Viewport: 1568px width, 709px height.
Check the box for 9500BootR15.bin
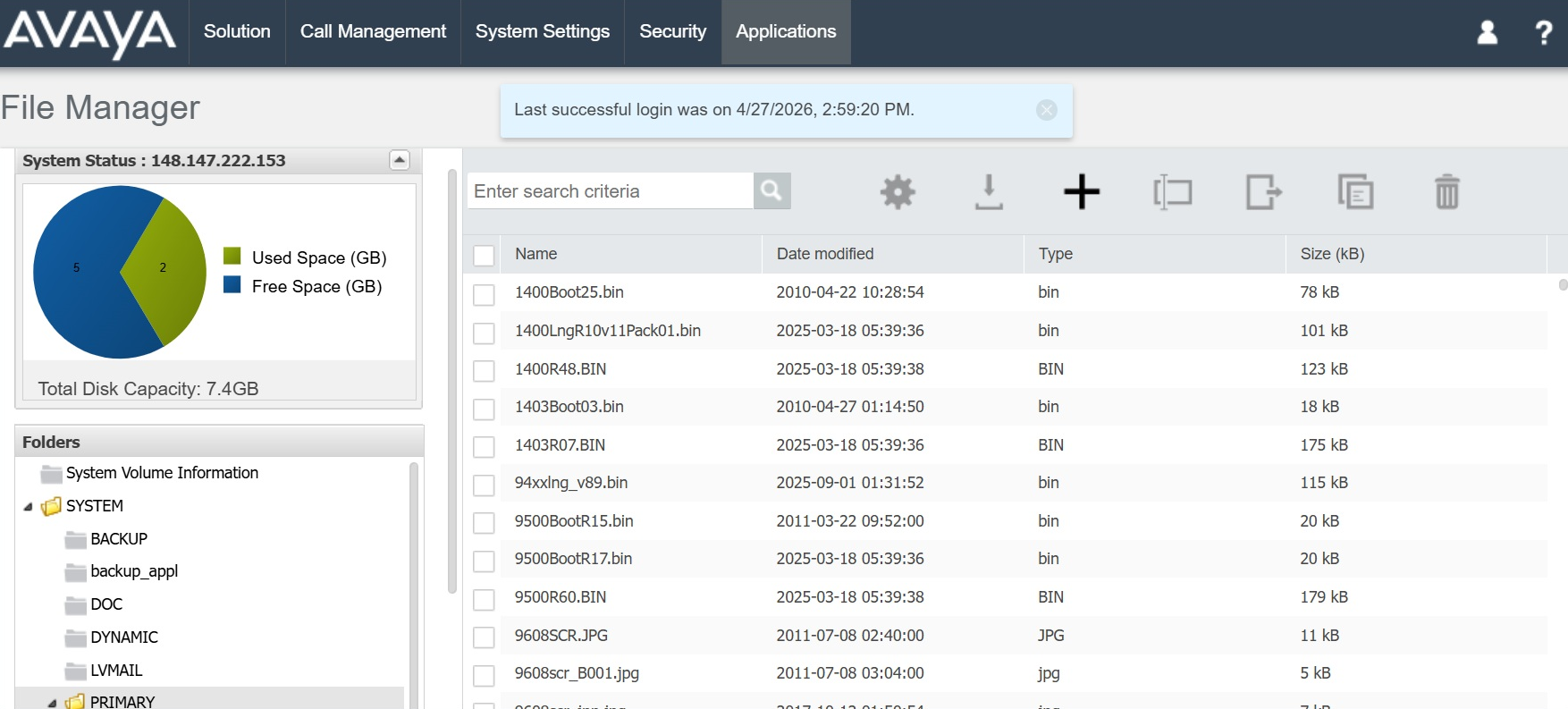coord(484,522)
